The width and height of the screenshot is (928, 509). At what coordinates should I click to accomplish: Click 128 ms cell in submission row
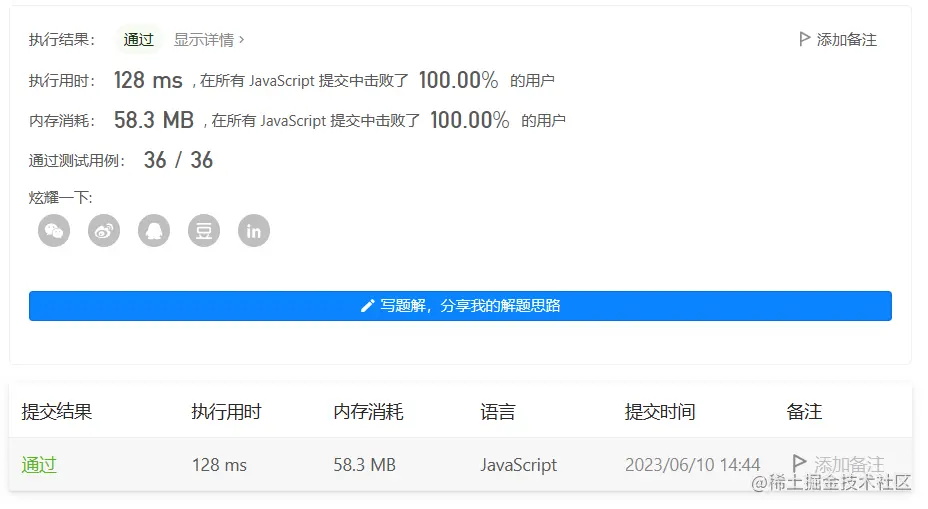(219, 465)
